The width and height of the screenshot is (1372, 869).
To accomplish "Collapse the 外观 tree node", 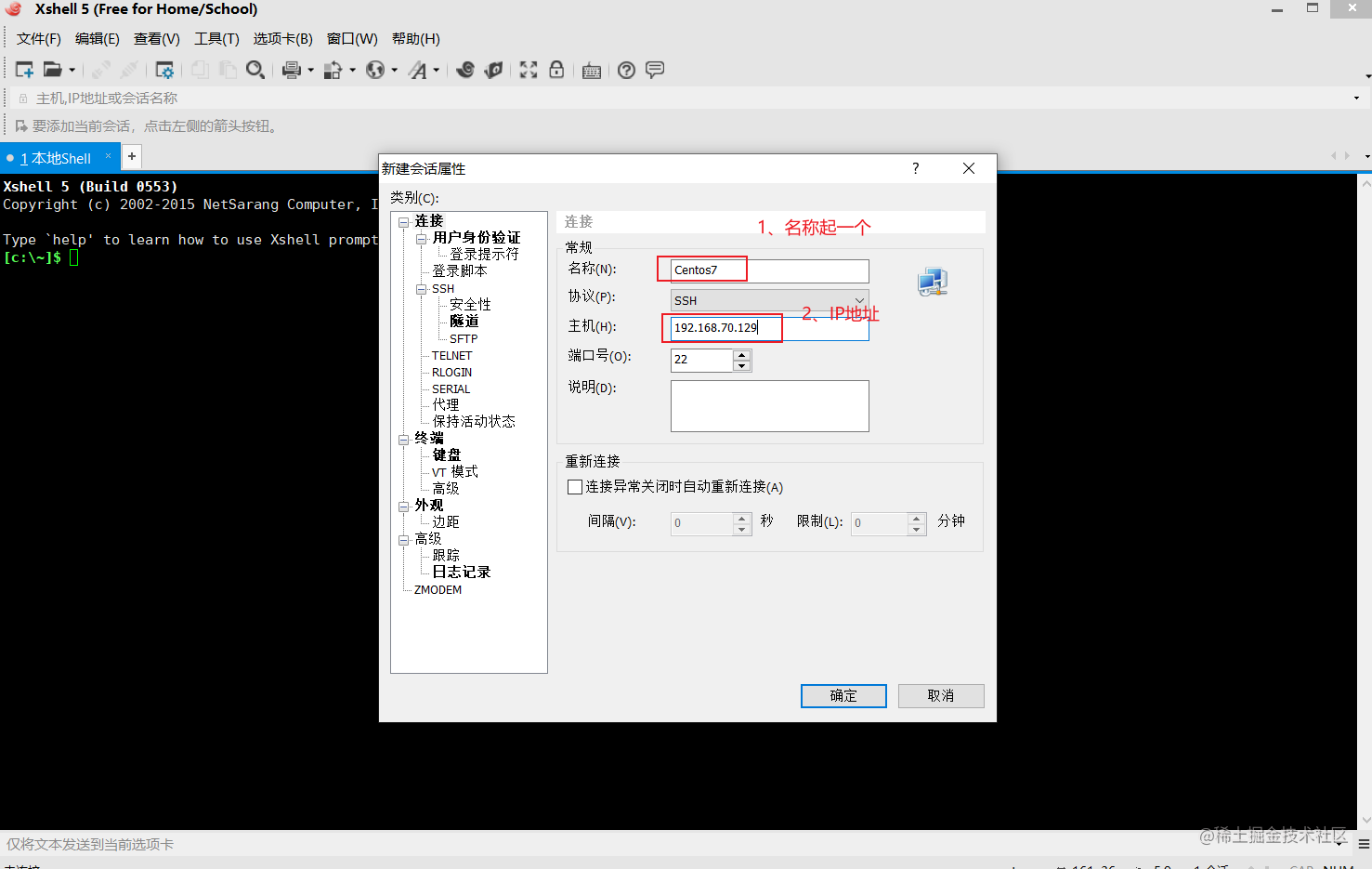I will 404,507.
